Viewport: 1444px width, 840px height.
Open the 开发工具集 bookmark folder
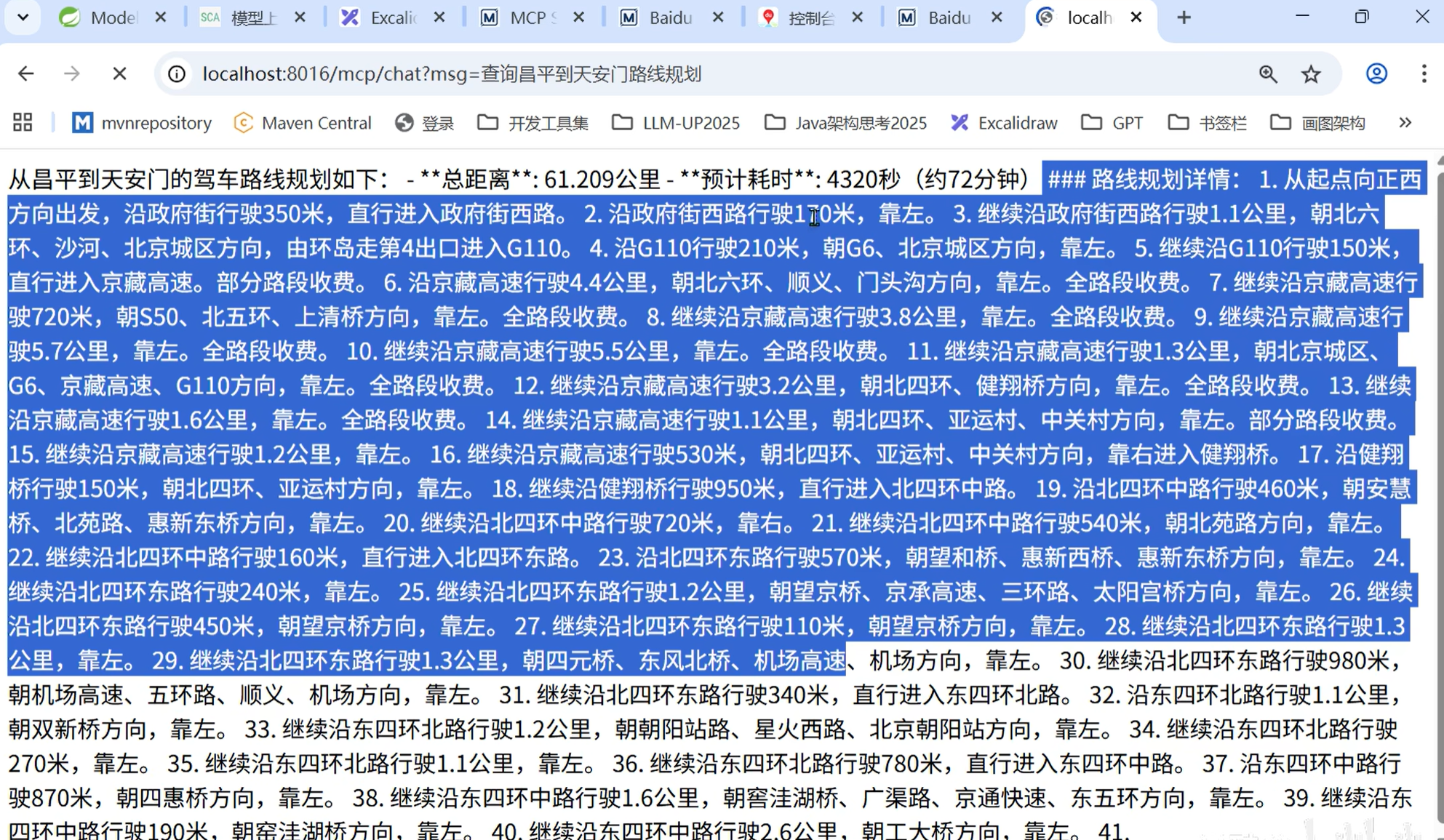533,123
